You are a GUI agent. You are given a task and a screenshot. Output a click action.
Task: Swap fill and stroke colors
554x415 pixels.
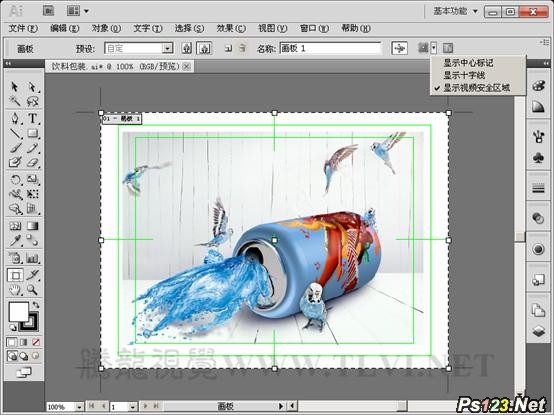[36, 305]
